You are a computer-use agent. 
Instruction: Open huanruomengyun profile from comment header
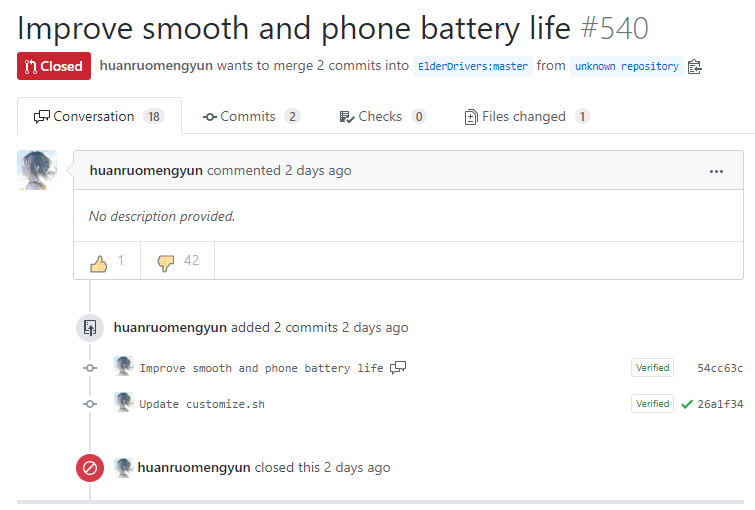146,170
